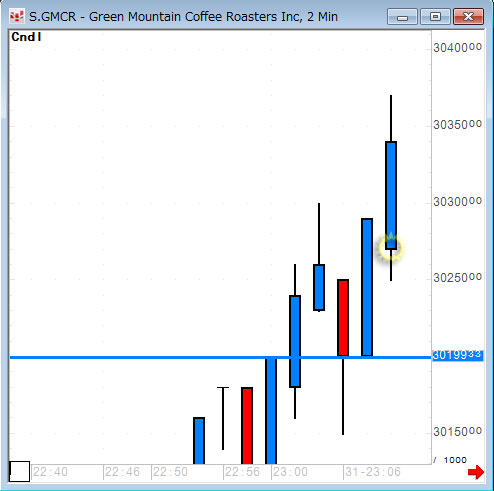Click the 3030000 price axis label

pos(457,201)
